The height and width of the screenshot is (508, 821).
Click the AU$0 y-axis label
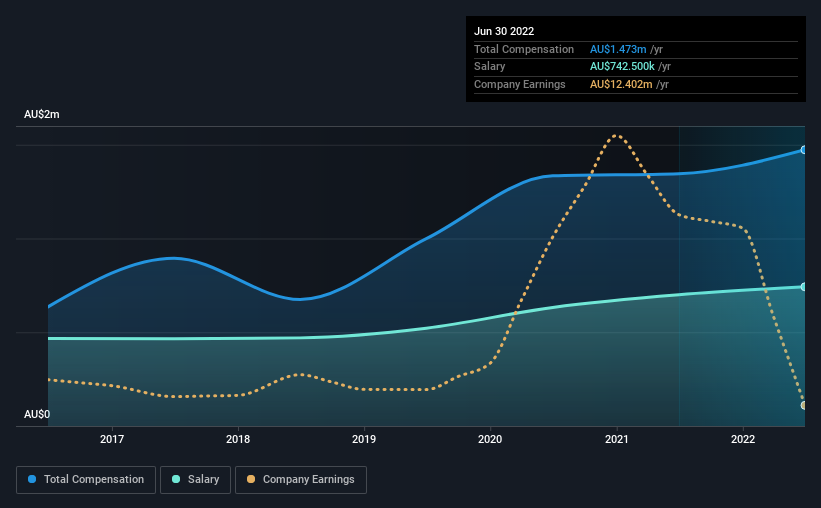(37, 414)
